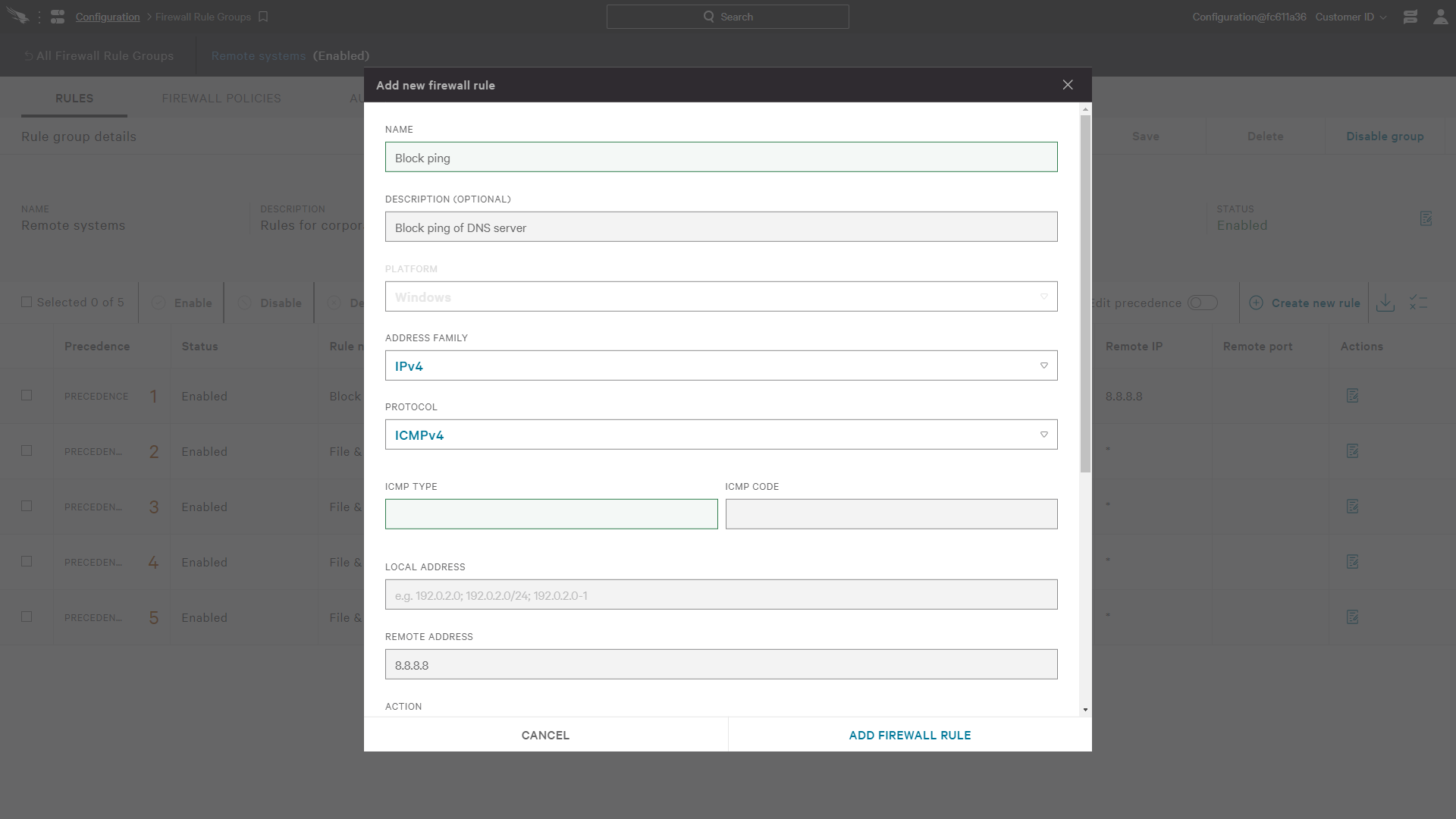1456x819 pixels.
Task: Focus the Remote Address field with 8.8.8.8
Action: tap(721, 664)
